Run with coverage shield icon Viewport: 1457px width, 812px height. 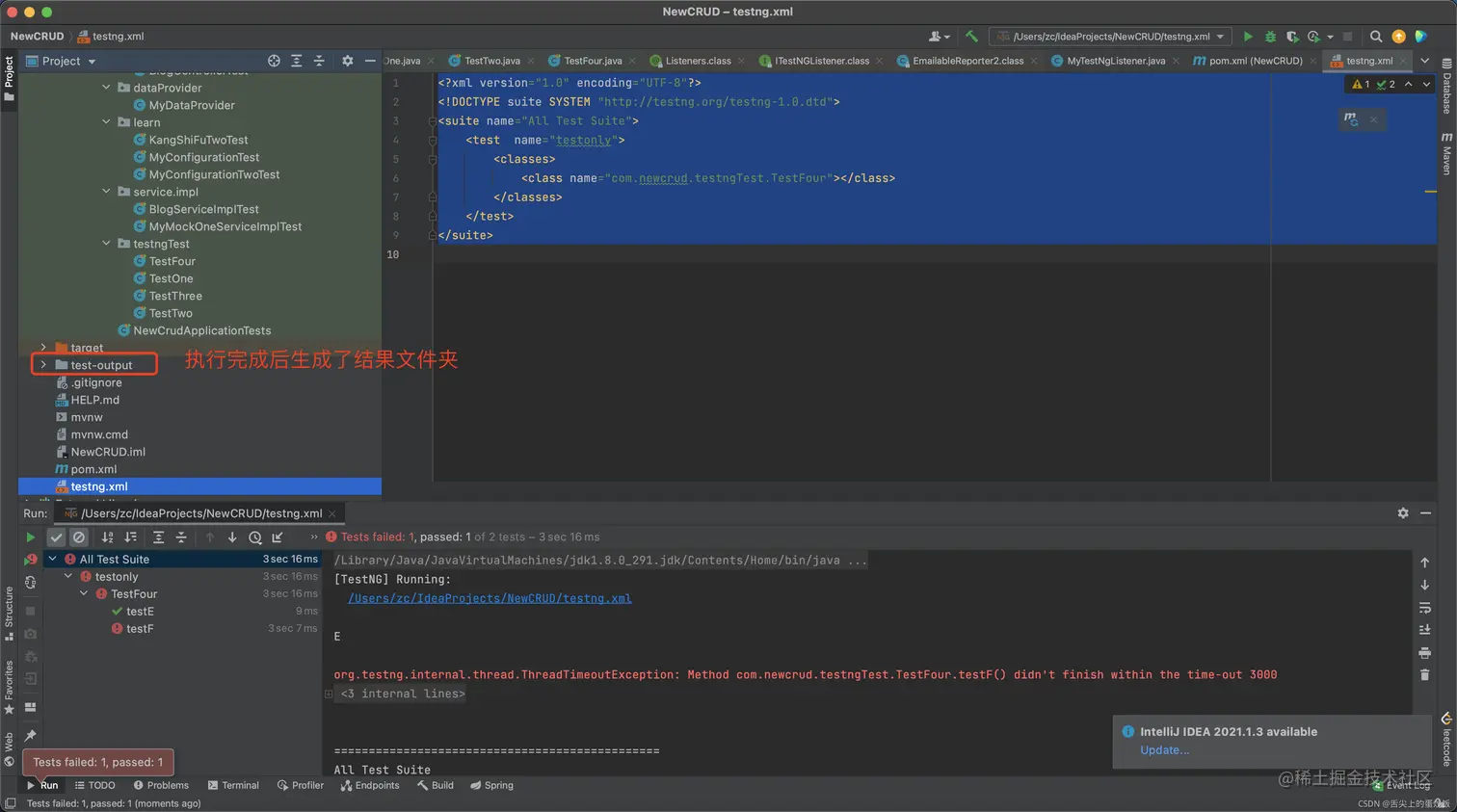click(1292, 37)
